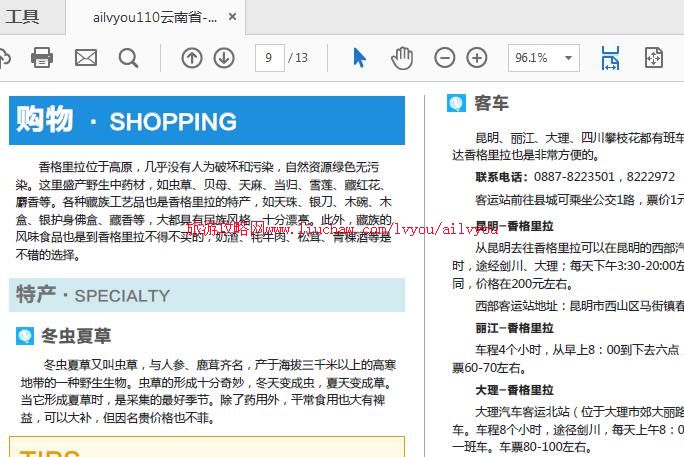Open the search magnifier tool
This screenshot has height=457, width=684.
pyautogui.click(x=129, y=58)
